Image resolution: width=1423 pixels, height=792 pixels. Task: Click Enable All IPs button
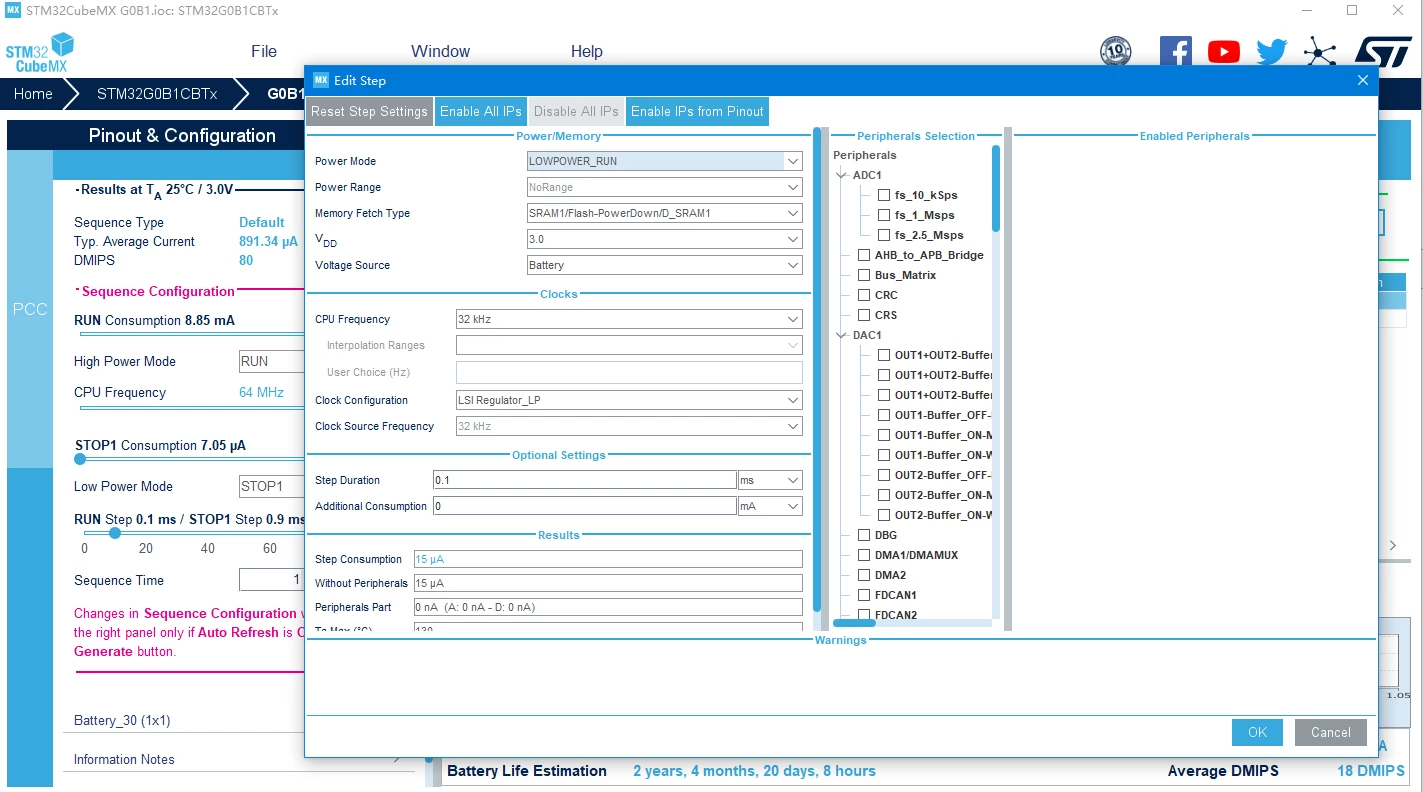[481, 111]
